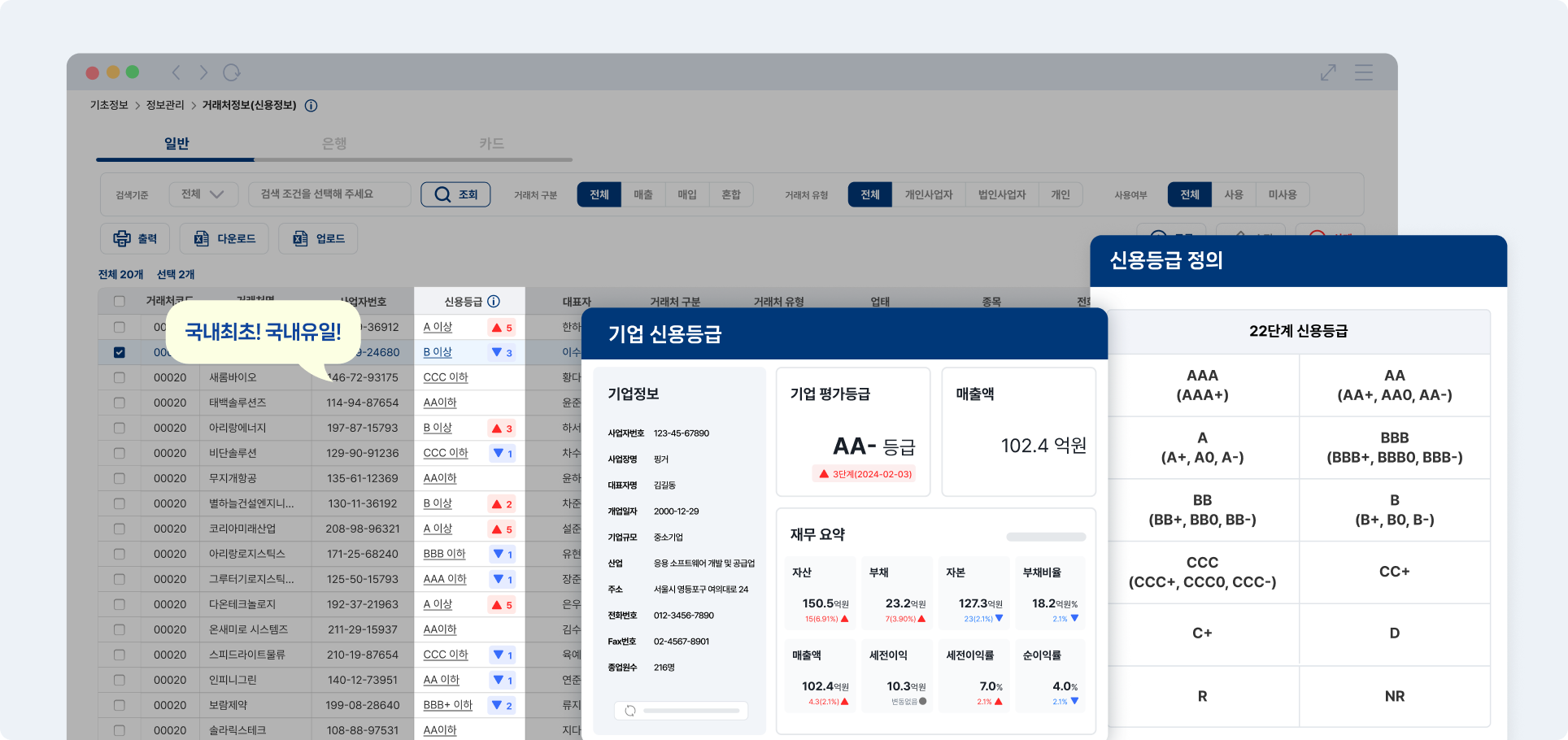Click the 대표자 column header
Screen dimensions: 1568x740
(577, 302)
